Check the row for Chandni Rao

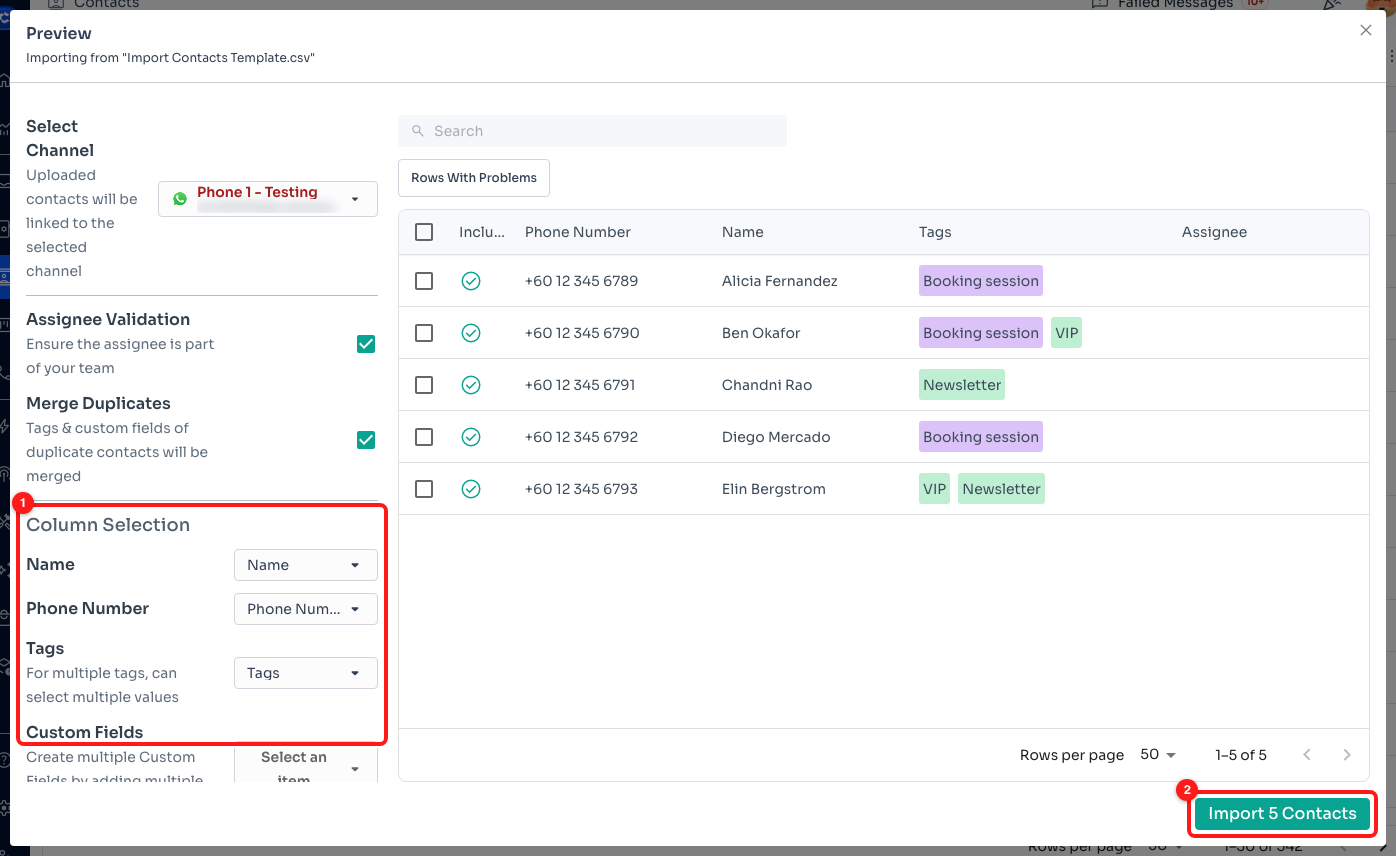pyautogui.click(x=424, y=385)
